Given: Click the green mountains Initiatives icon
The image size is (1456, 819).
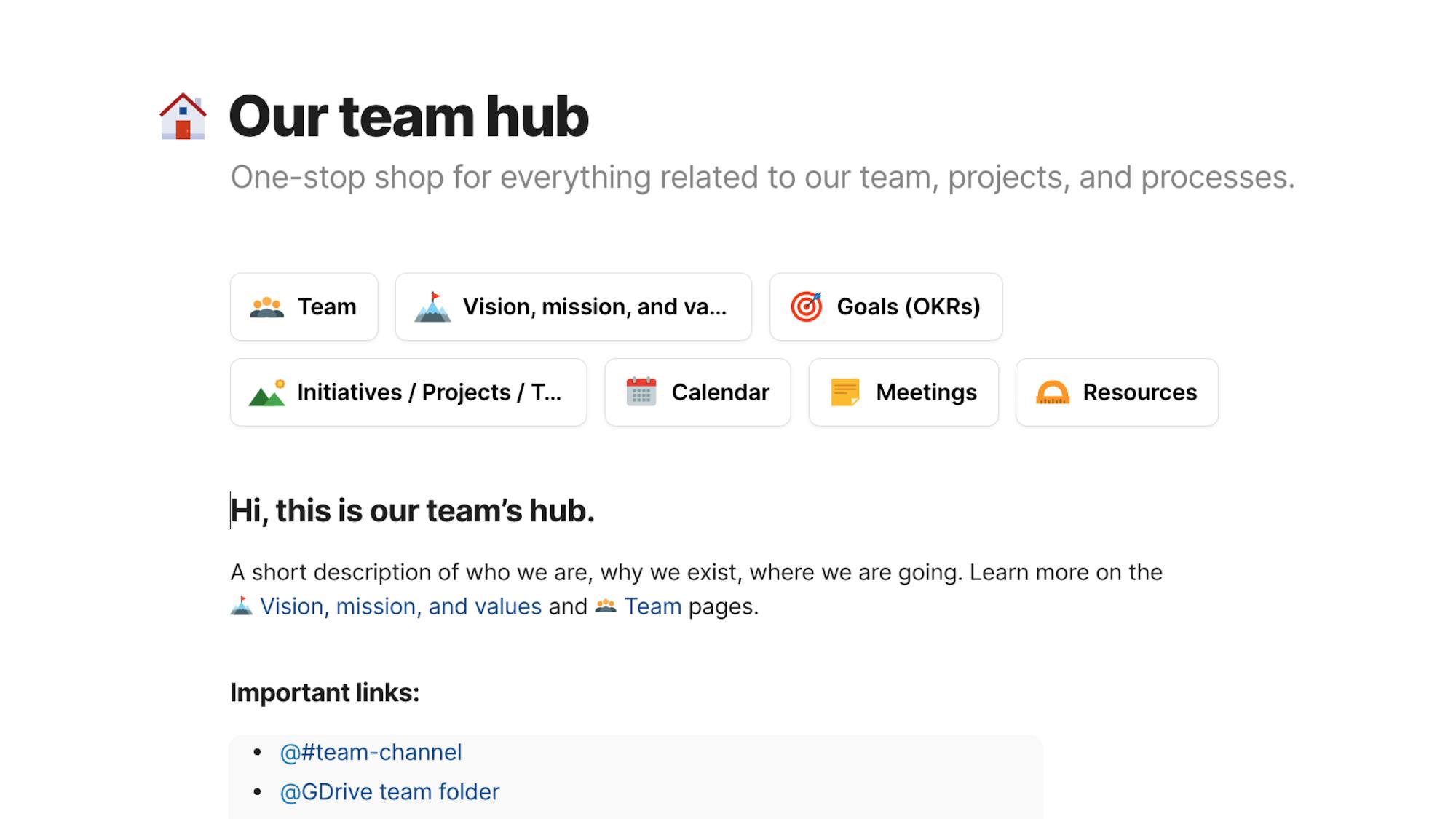Looking at the screenshot, I should click(x=266, y=393).
